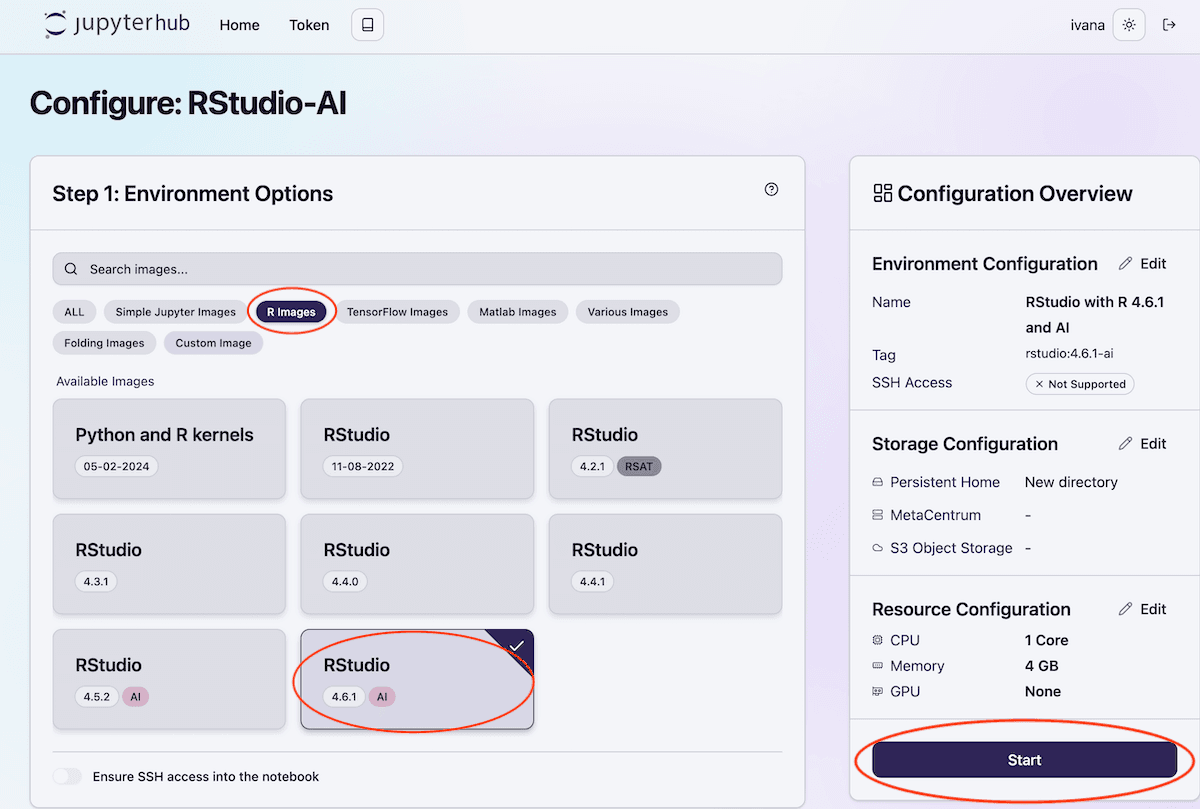
Task: Choose the RStudio 4.4.0 image
Action: click(x=417, y=564)
